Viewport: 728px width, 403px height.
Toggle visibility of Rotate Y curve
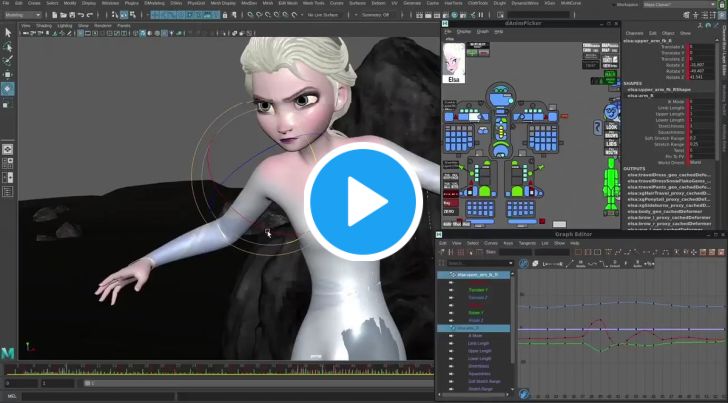[x=451, y=313]
